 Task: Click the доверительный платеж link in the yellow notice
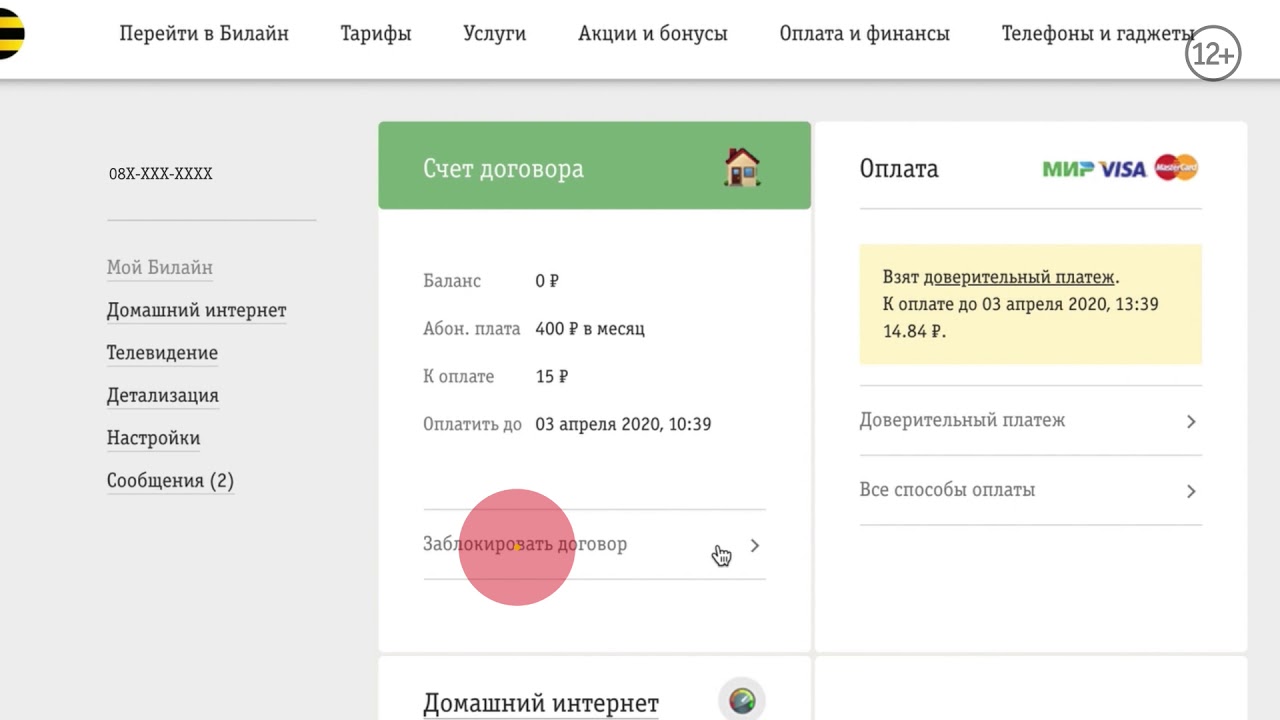(1019, 277)
